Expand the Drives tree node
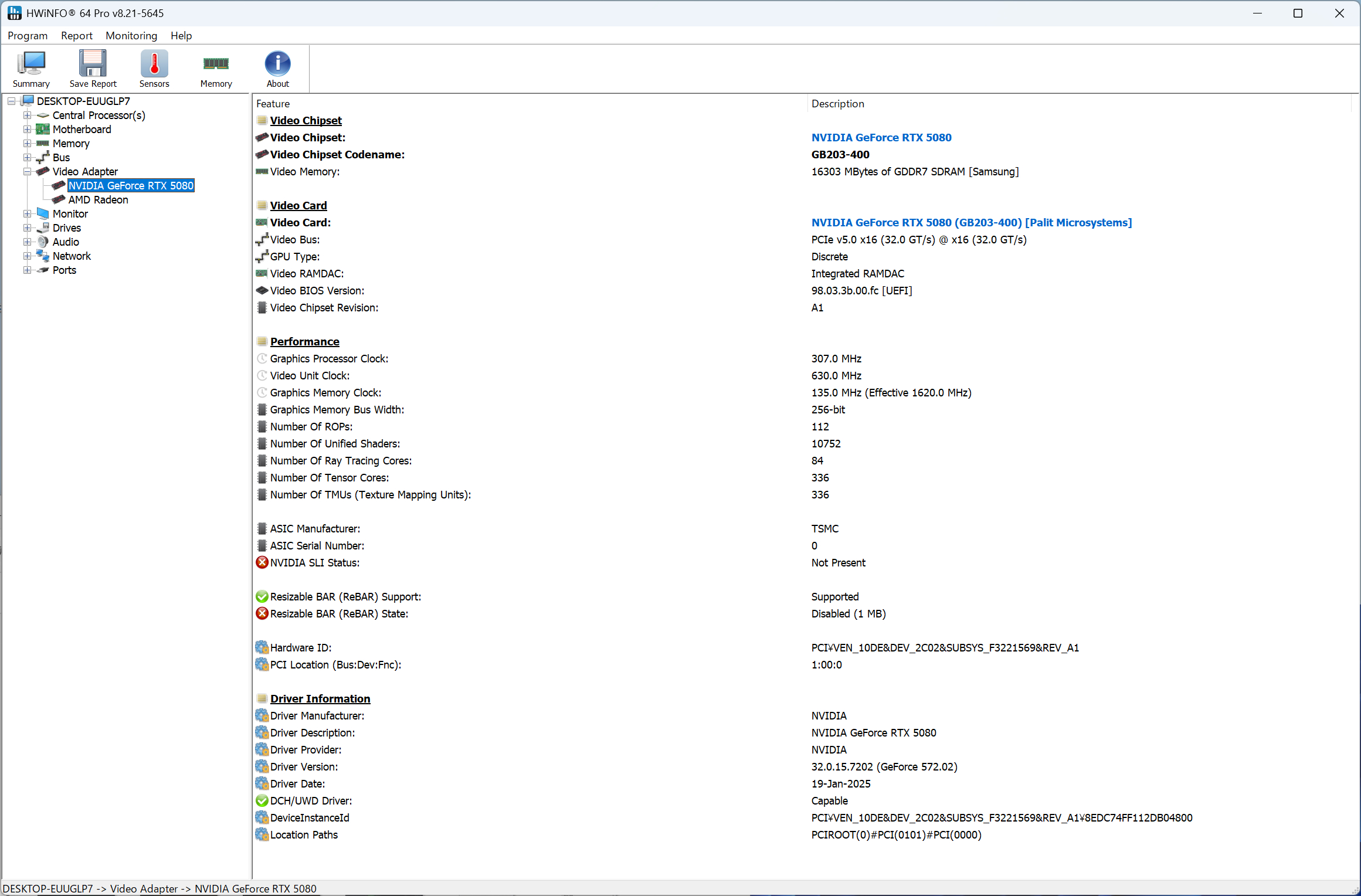This screenshot has height=896, width=1361. tap(27, 228)
